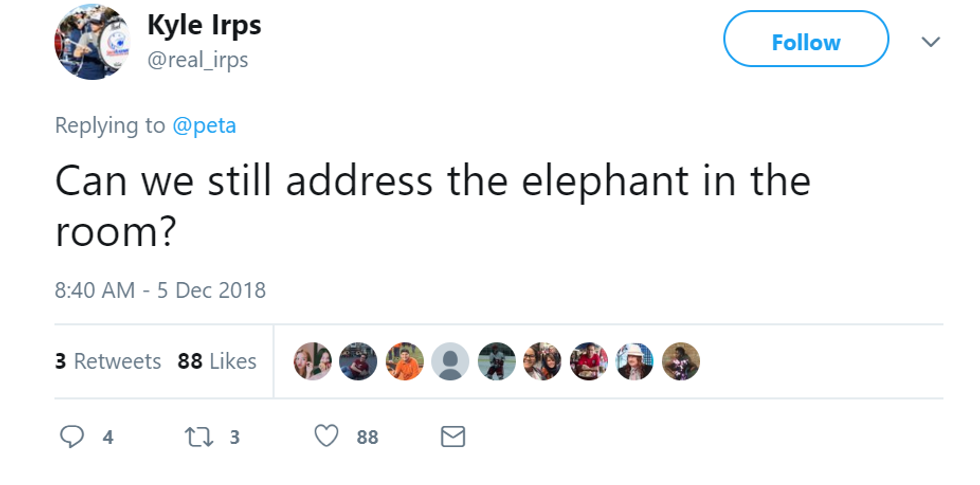Click the first liker avatar in the row
The width and height of the screenshot is (980, 485).
pyautogui.click(x=312, y=361)
